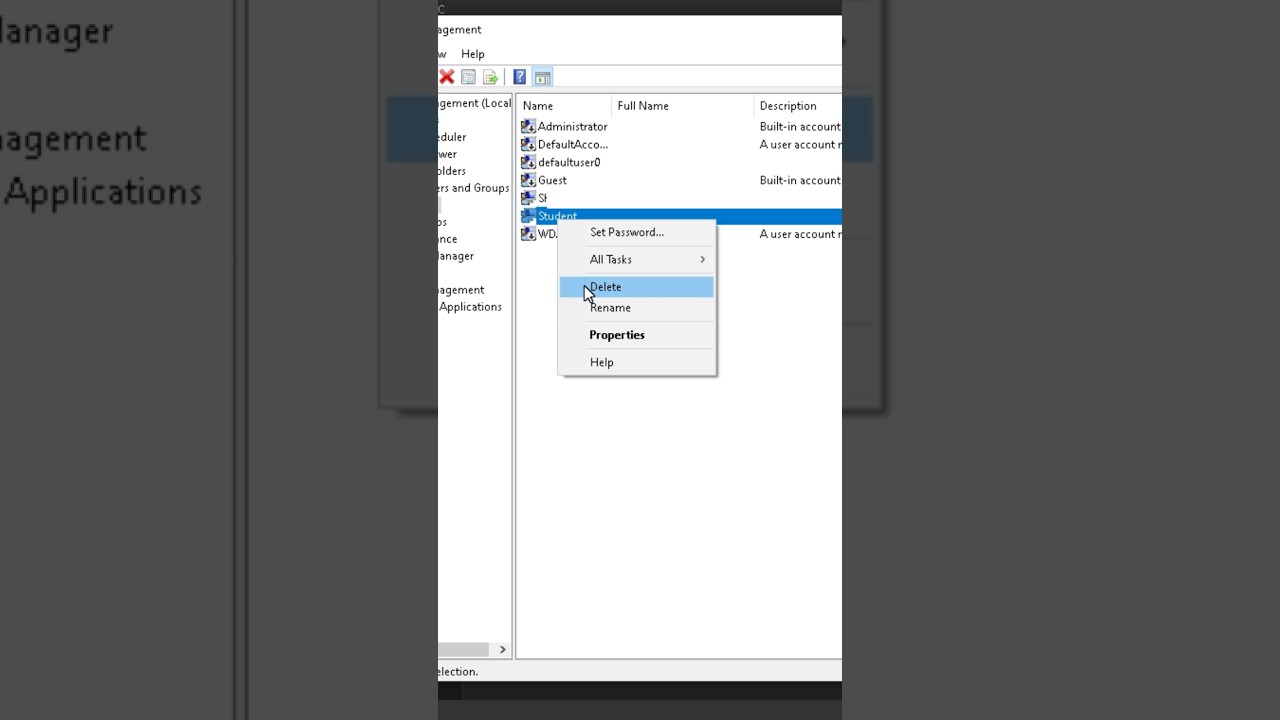Click DefaultAcco... row's user account description

(x=800, y=145)
